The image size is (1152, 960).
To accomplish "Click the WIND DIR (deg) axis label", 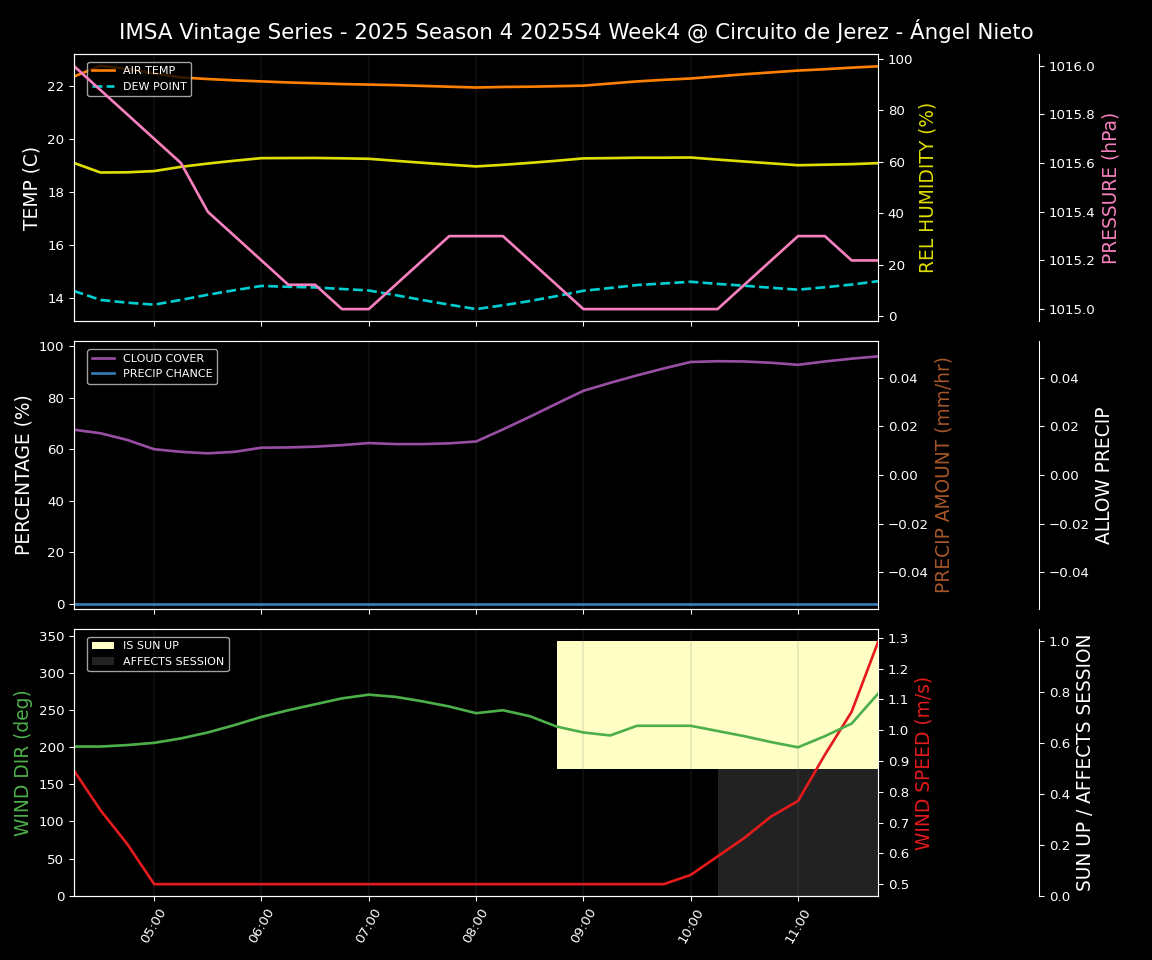I will coord(24,763).
